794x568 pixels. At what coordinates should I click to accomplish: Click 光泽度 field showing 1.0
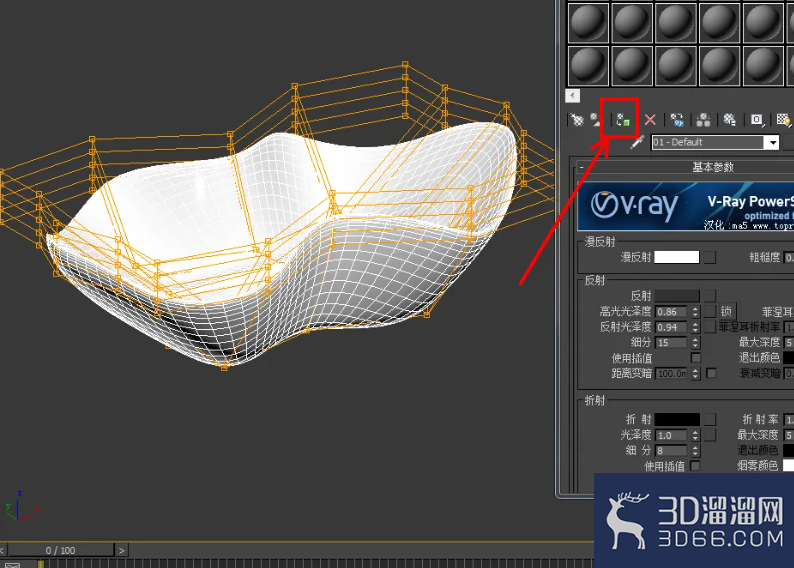pos(671,435)
